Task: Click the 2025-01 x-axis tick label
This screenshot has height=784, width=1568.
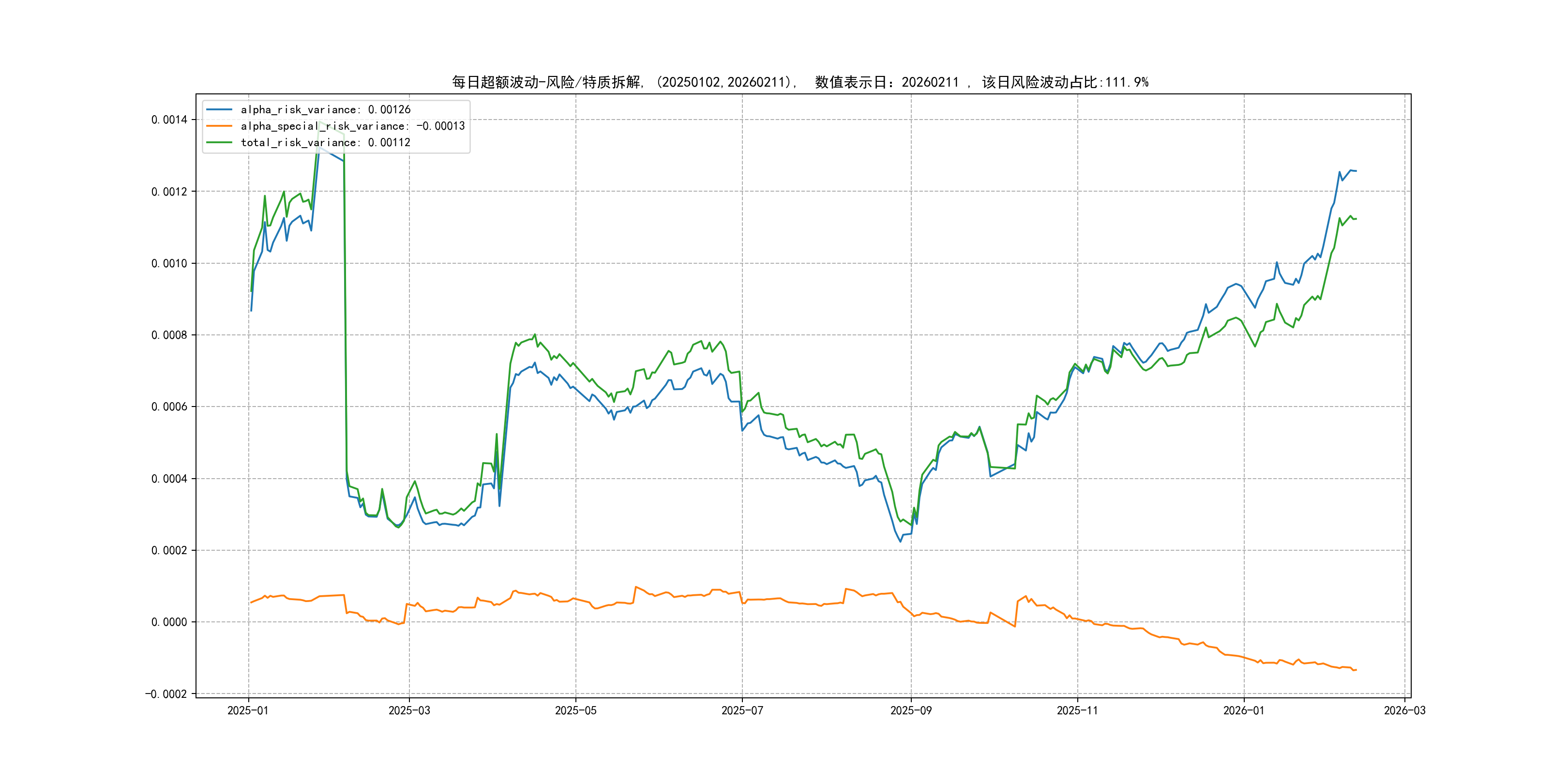Action: [248, 710]
